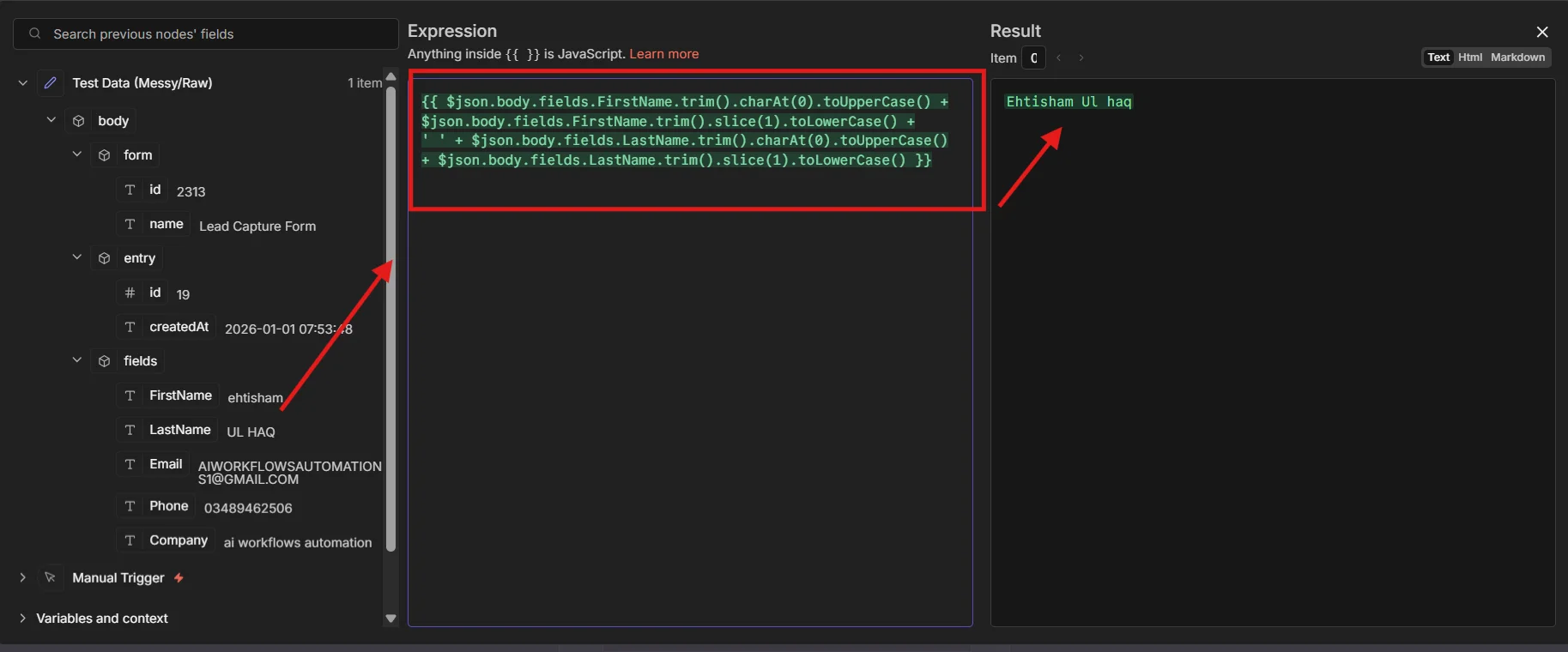This screenshot has width=1568, height=652.
Task: Click the number type icon beside entry id
Action: click(x=130, y=293)
